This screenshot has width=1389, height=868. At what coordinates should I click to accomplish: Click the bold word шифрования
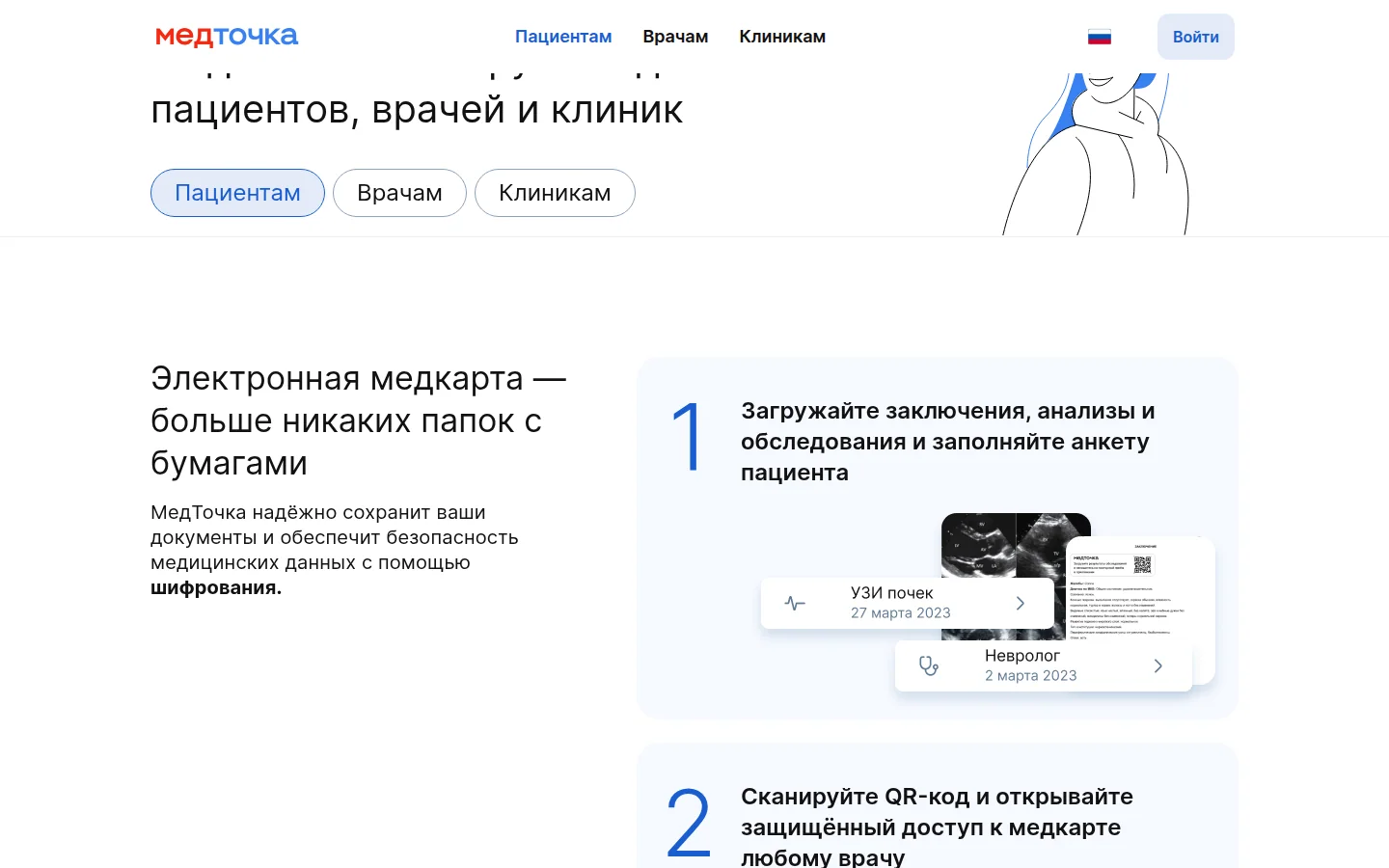(x=216, y=588)
